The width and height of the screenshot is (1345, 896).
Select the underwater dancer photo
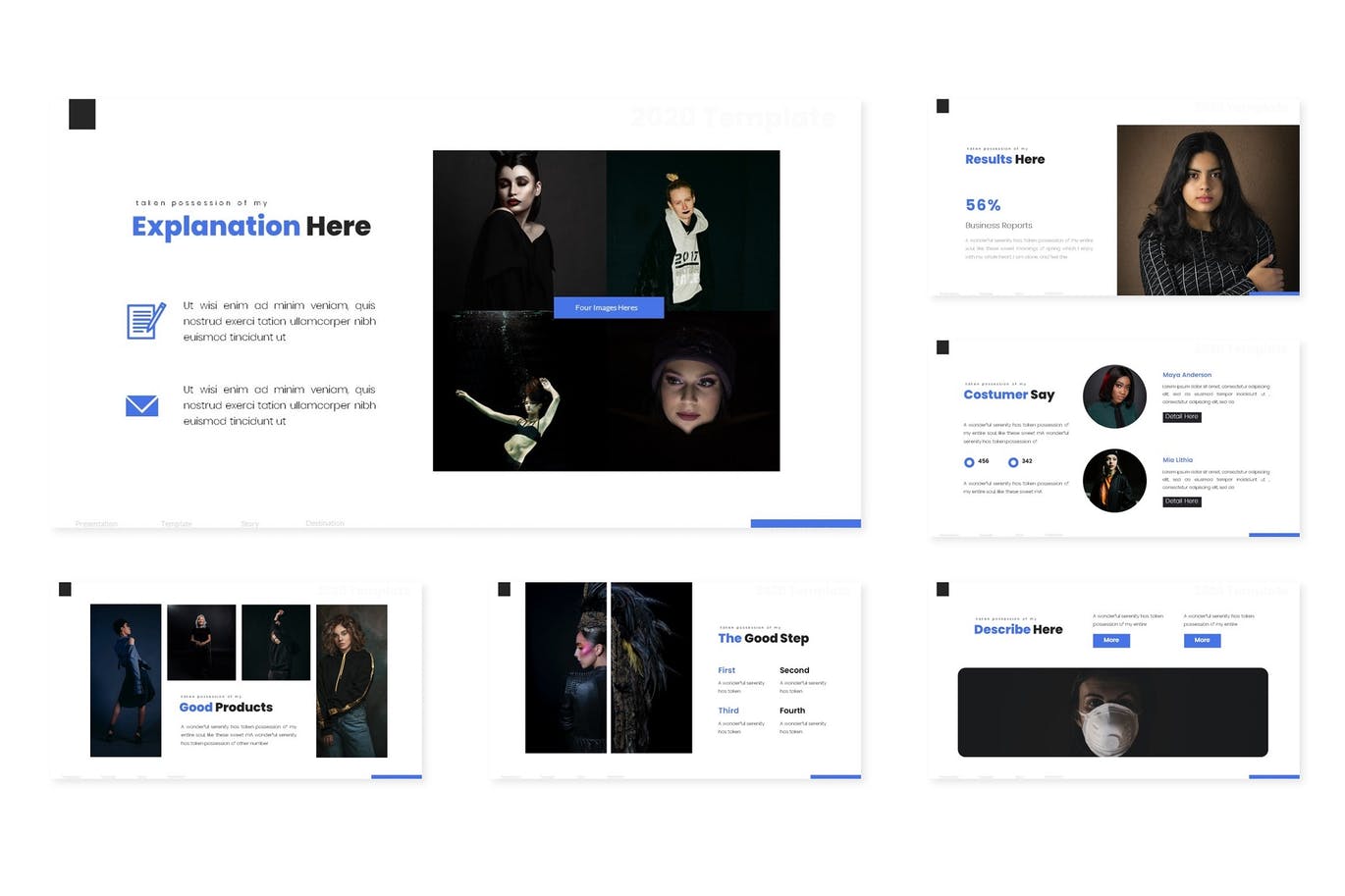point(519,393)
